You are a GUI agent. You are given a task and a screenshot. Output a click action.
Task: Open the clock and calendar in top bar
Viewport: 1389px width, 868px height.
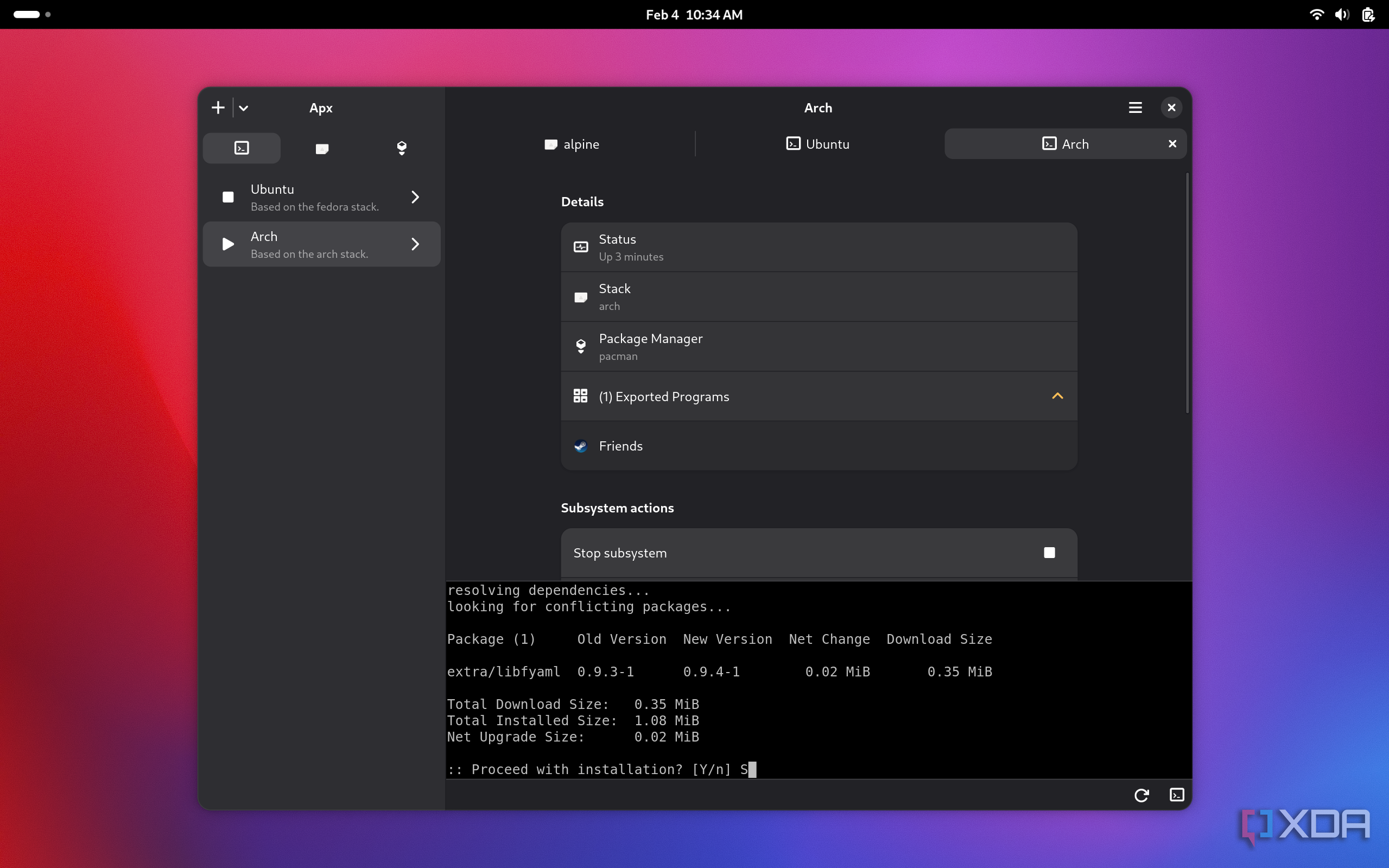pyautogui.click(x=694, y=14)
